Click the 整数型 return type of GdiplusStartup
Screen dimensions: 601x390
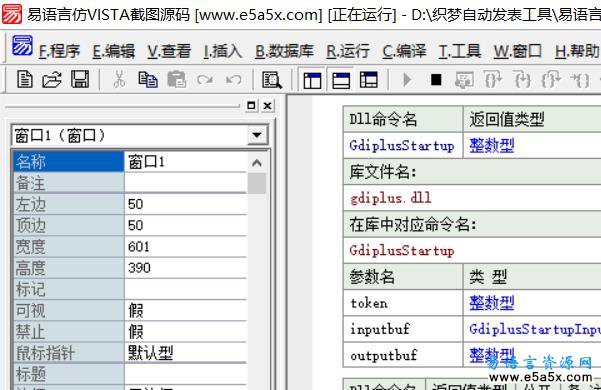(492, 146)
